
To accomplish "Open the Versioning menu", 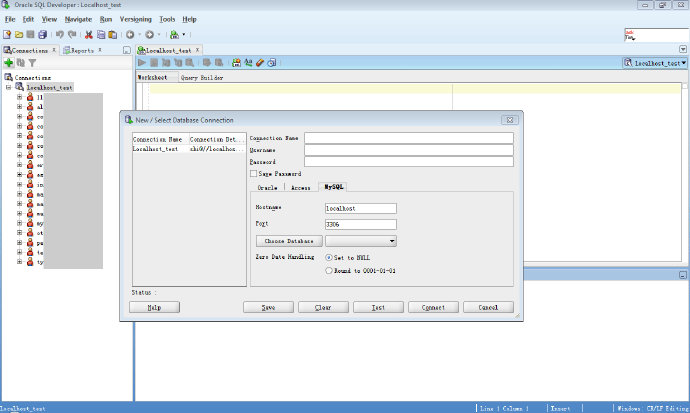I will point(136,19).
